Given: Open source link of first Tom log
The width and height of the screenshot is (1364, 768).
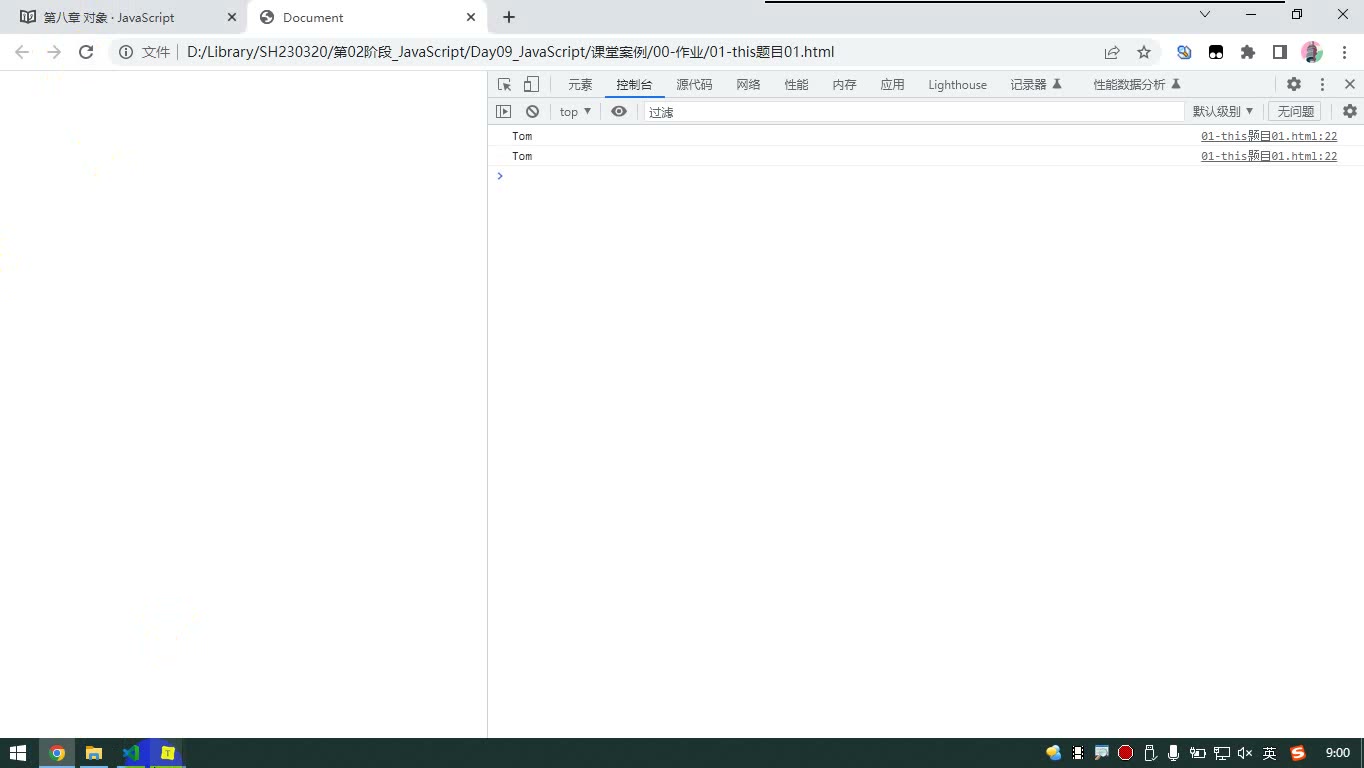Looking at the screenshot, I should pyautogui.click(x=1269, y=136).
